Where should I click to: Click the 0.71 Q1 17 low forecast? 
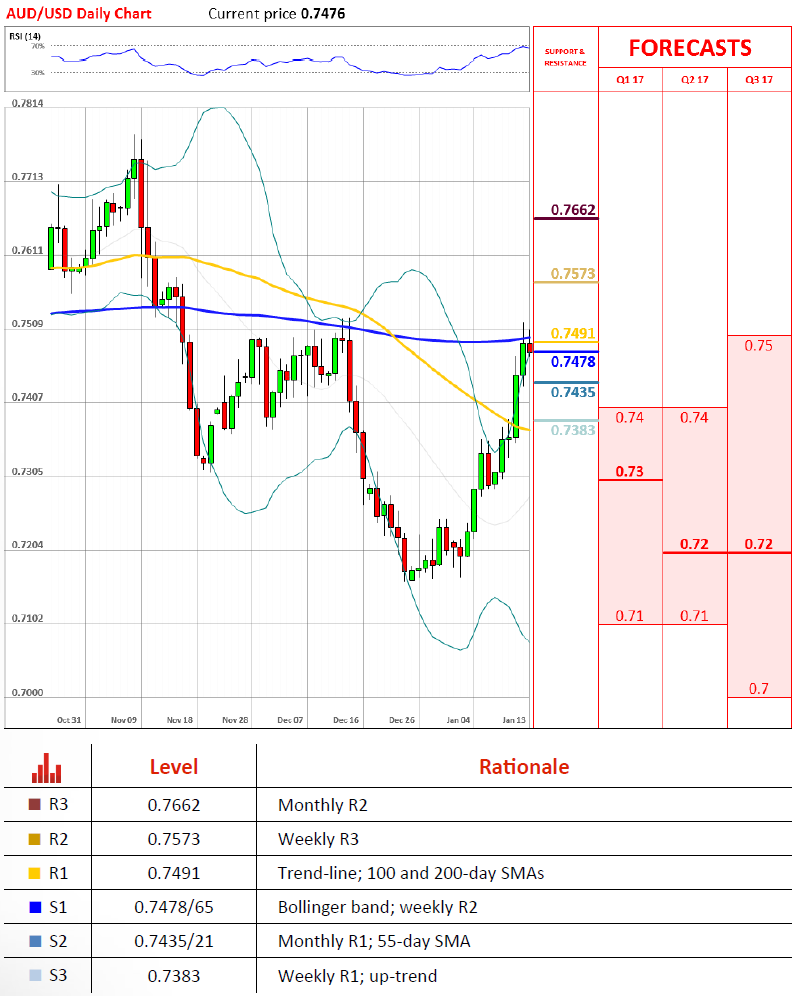tap(630, 616)
